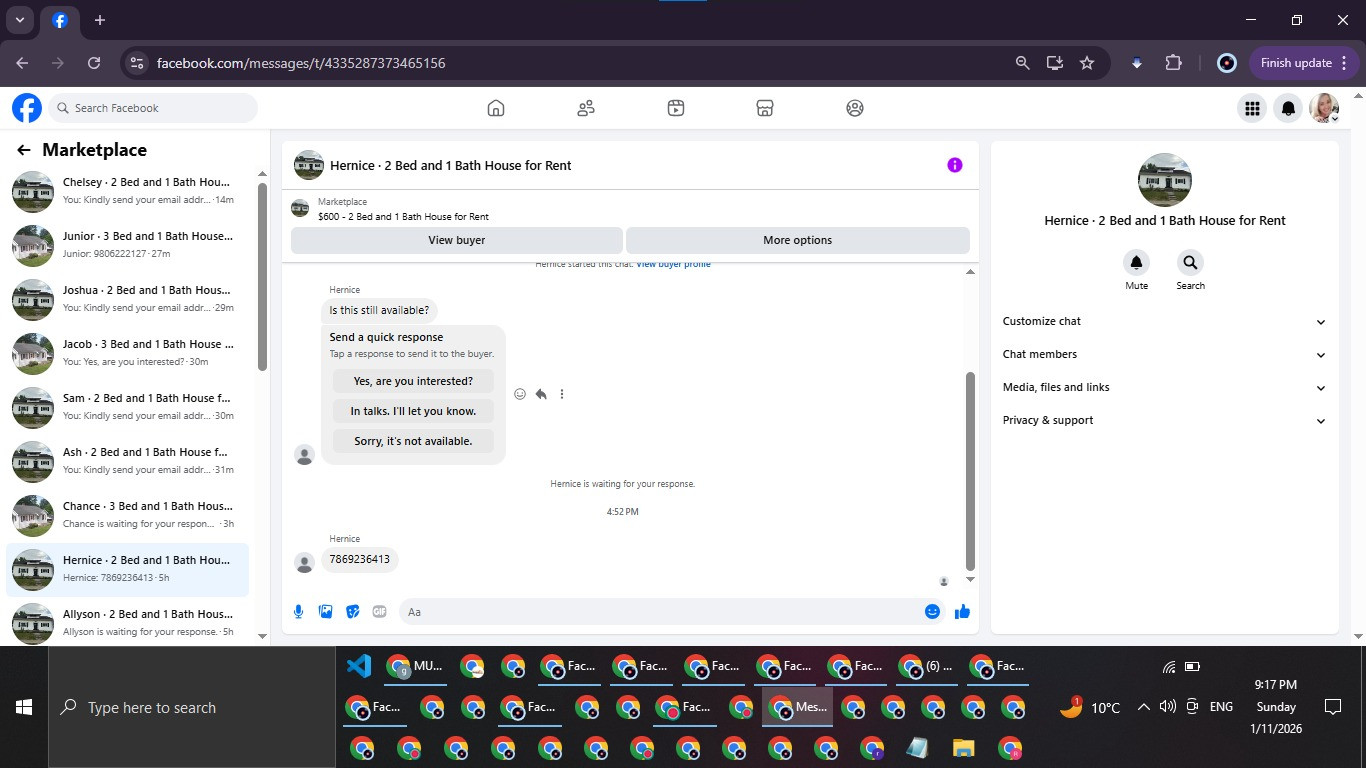Click the More options button
Viewport: 1366px width, 768px height.
(797, 240)
